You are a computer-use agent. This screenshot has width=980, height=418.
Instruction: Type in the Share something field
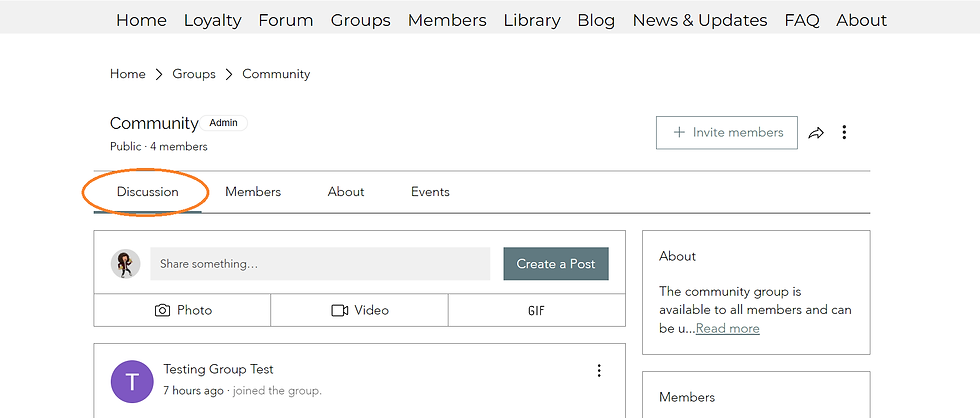click(320, 264)
